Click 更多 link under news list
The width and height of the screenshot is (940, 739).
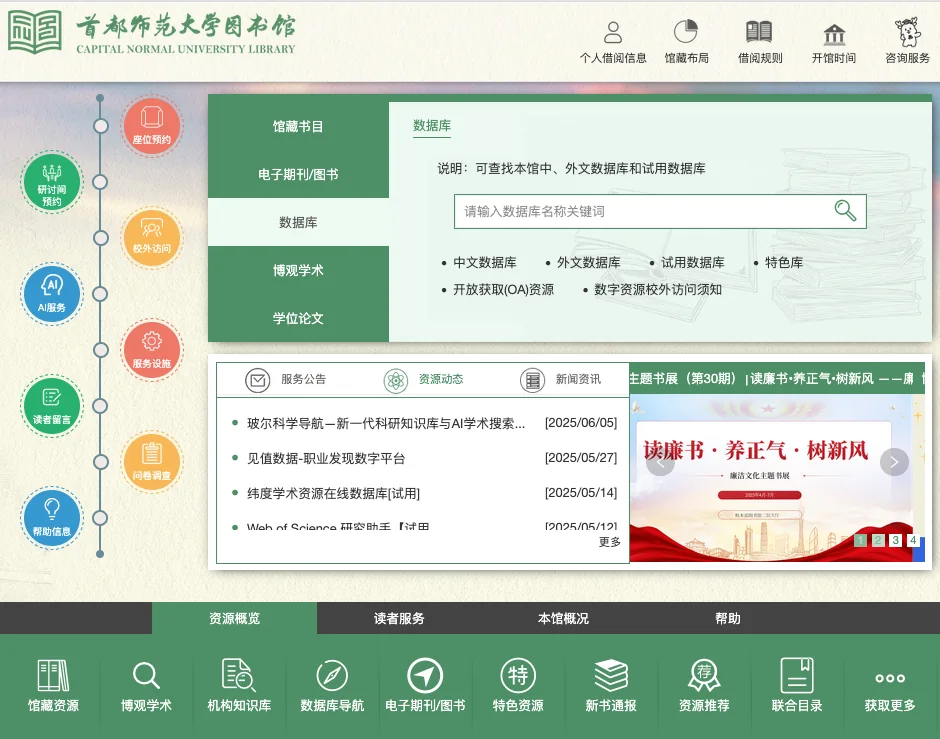[610, 542]
